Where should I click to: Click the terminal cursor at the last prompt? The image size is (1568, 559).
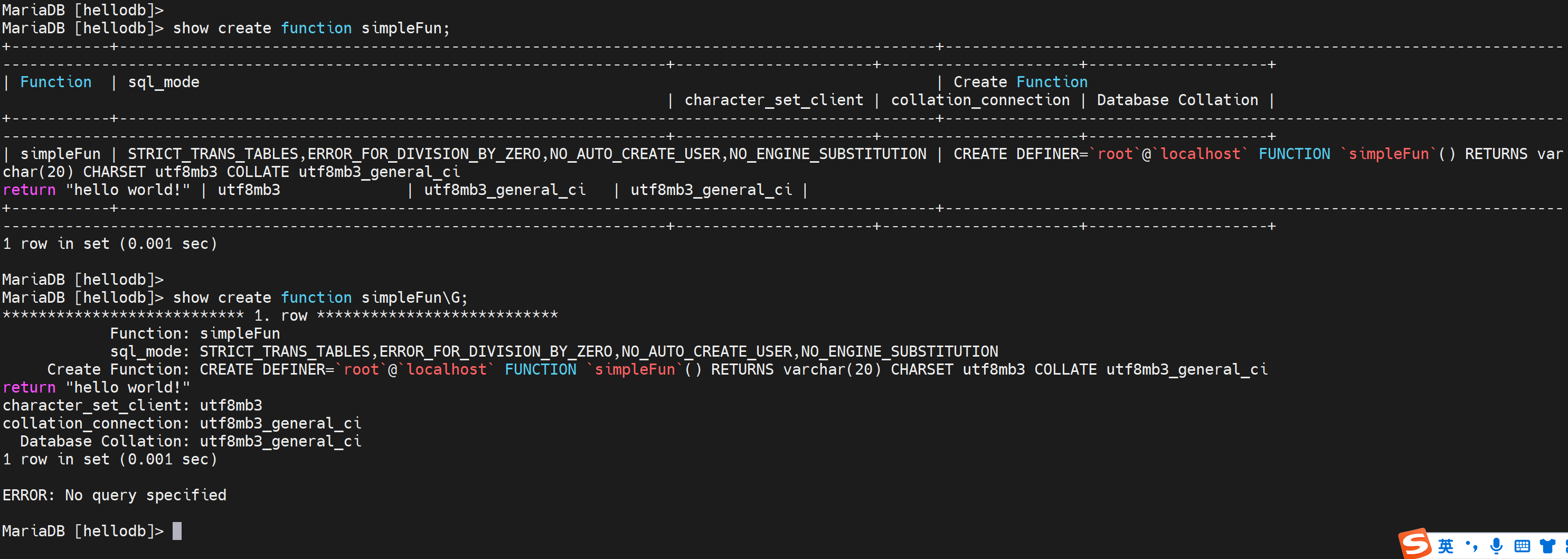(177, 531)
